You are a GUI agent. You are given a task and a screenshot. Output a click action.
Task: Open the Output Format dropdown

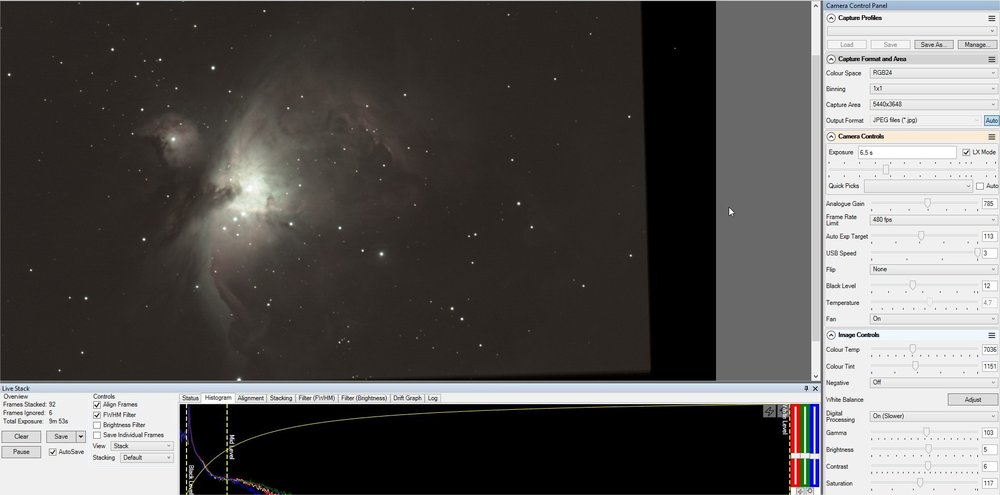pos(925,121)
